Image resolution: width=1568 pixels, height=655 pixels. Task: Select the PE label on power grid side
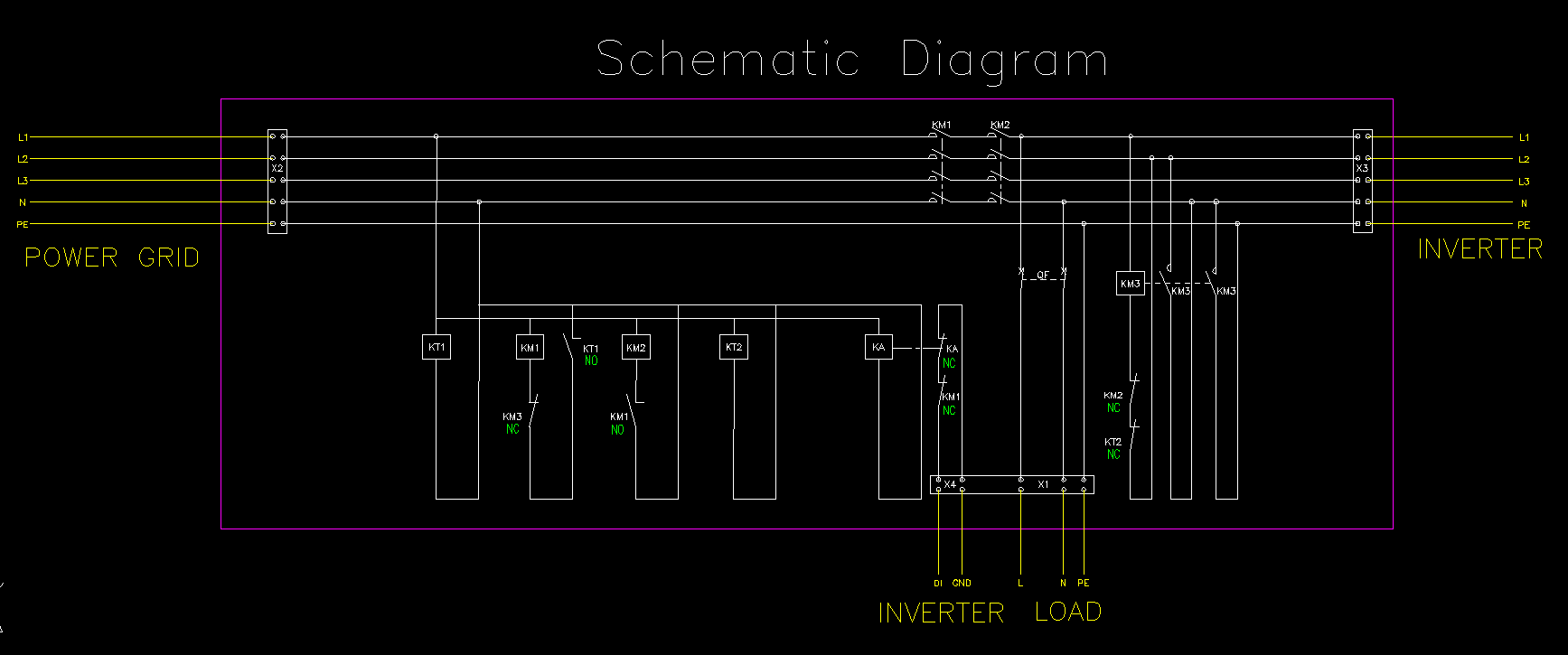click(23, 224)
